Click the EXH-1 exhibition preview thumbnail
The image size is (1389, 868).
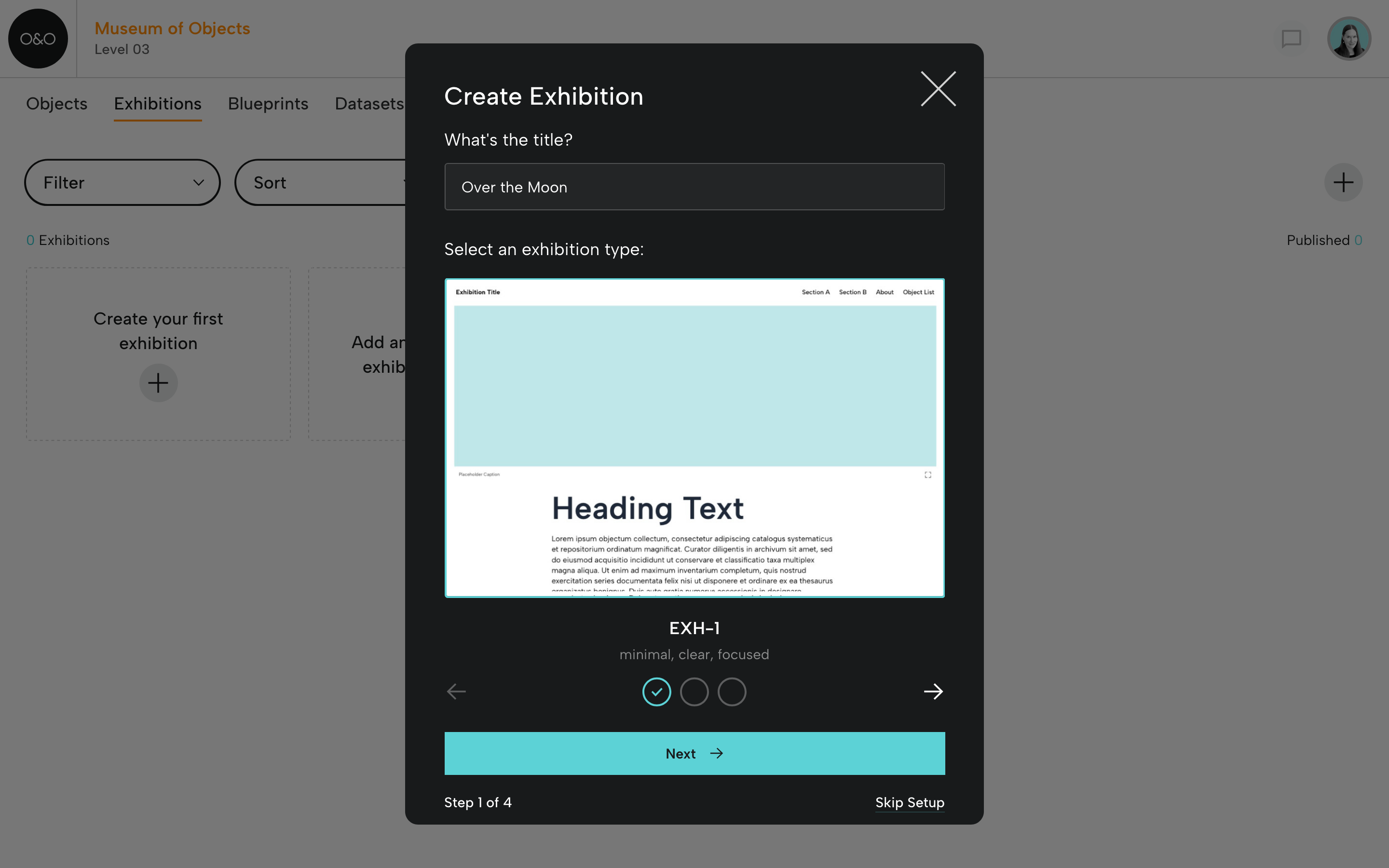click(x=694, y=438)
